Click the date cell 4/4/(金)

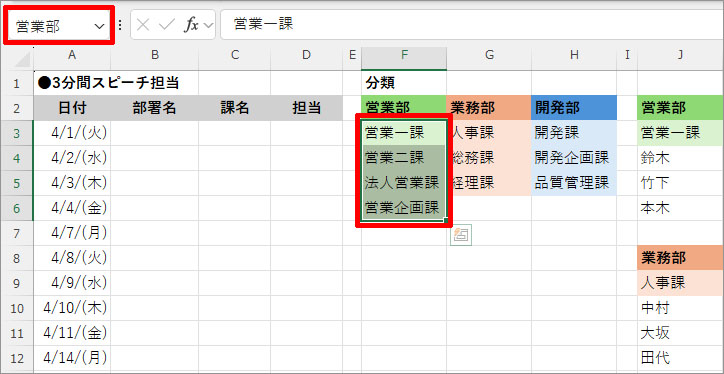72,208
